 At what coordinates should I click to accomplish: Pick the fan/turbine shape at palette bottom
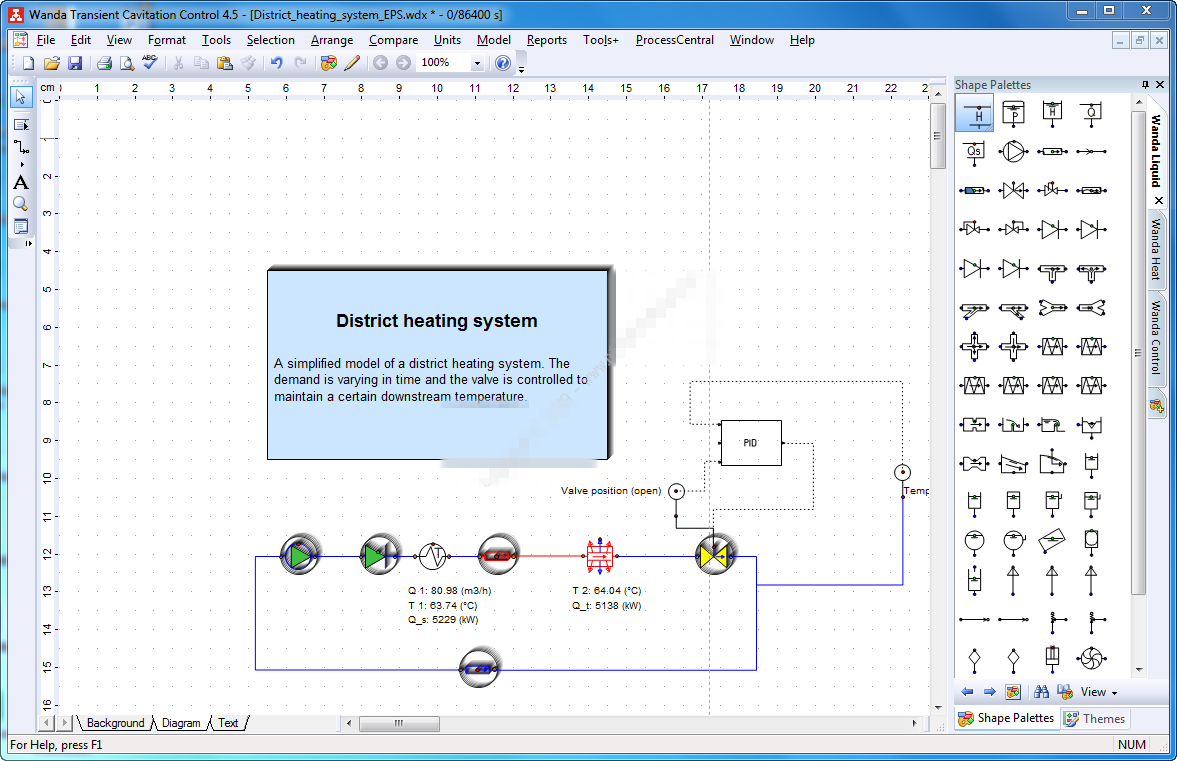click(1091, 659)
